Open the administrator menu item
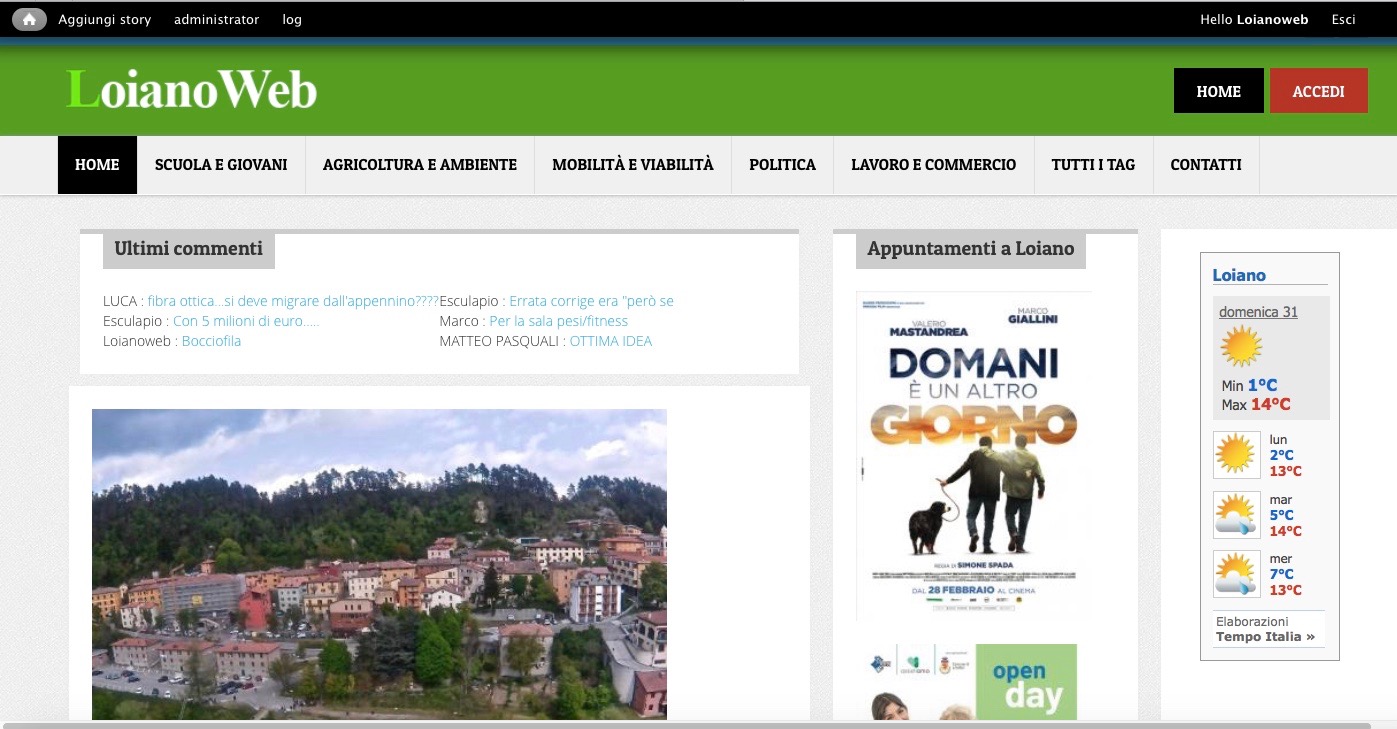The width and height of the screenshot is (1397, 729). click(216, 19)
